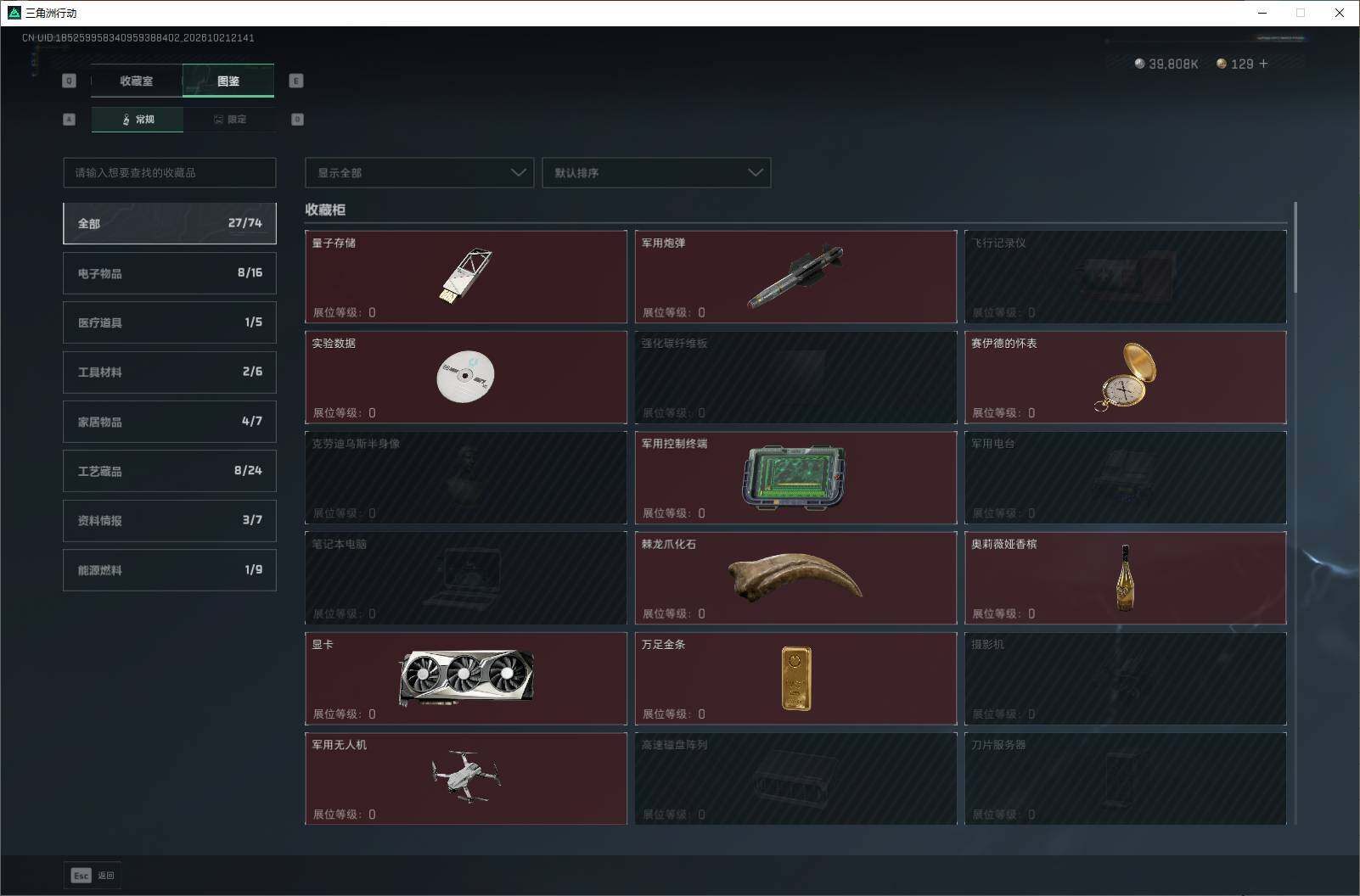
Task: Click the 三角洲行动 app logo in title bar
Action: [x=14, y=13]
